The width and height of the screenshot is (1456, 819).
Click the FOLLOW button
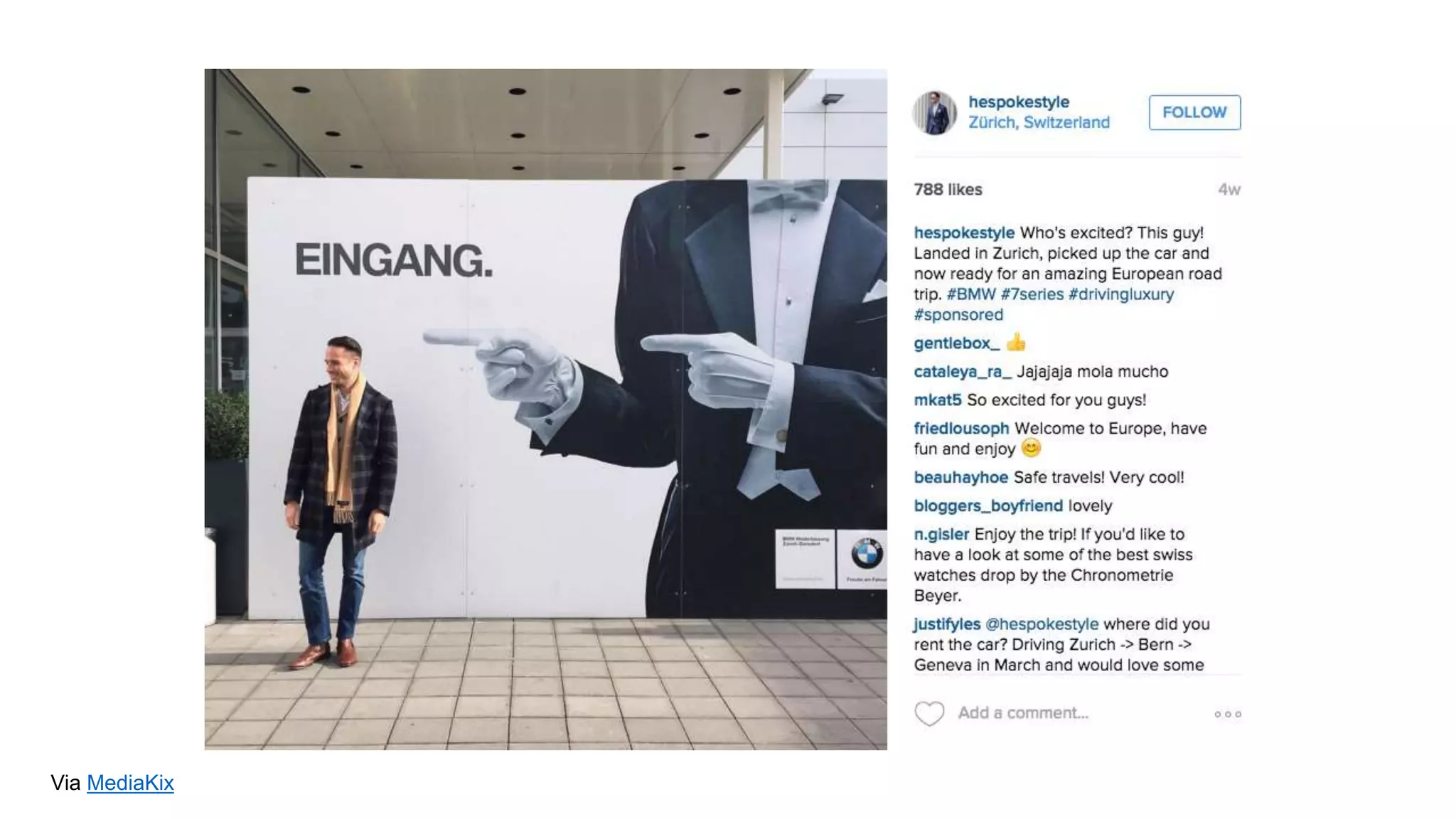(x=1194, y=112)
